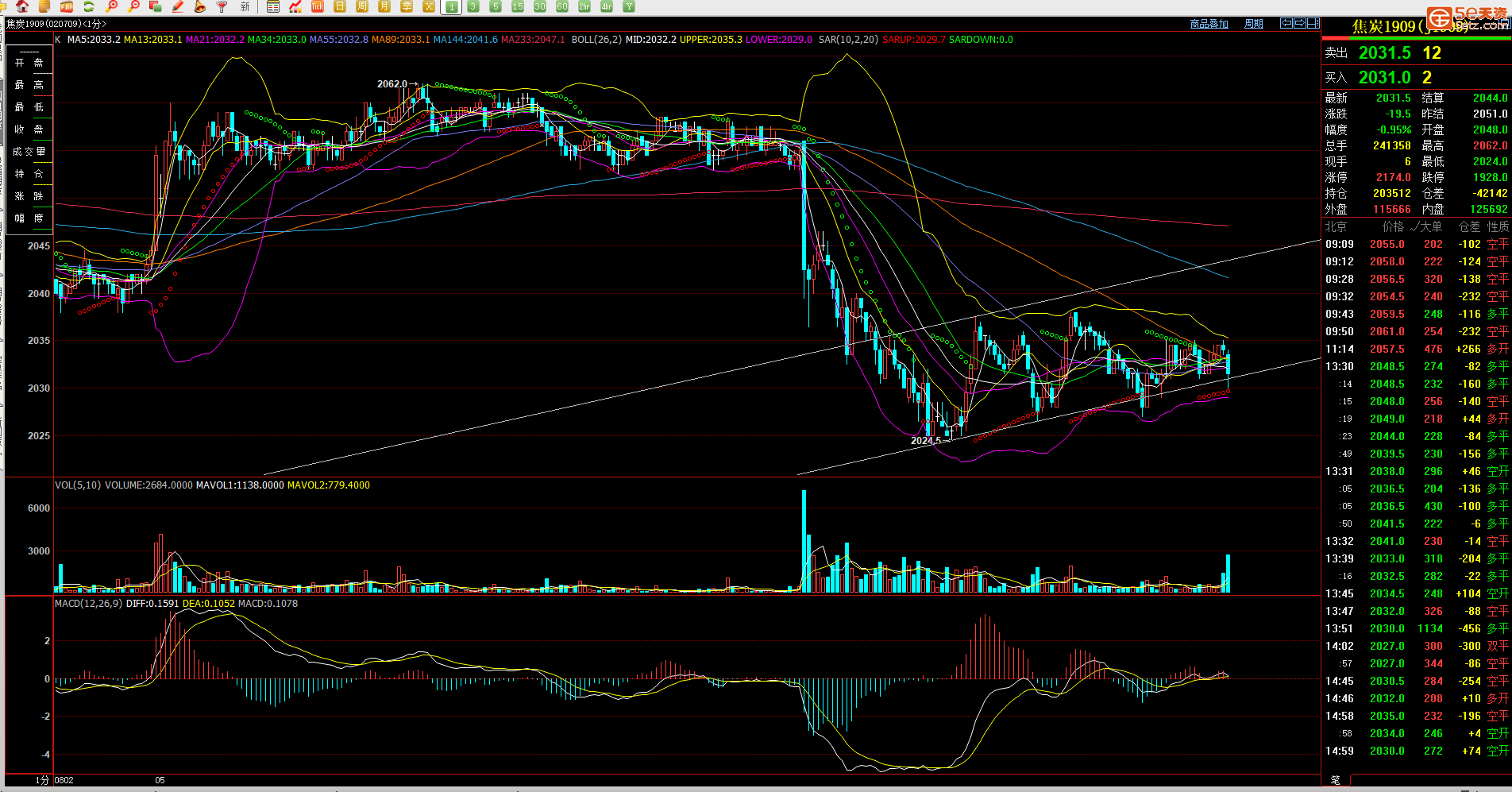Open the red house home icon
This screenshot has height=792, width=1512.
coord(23,6)
